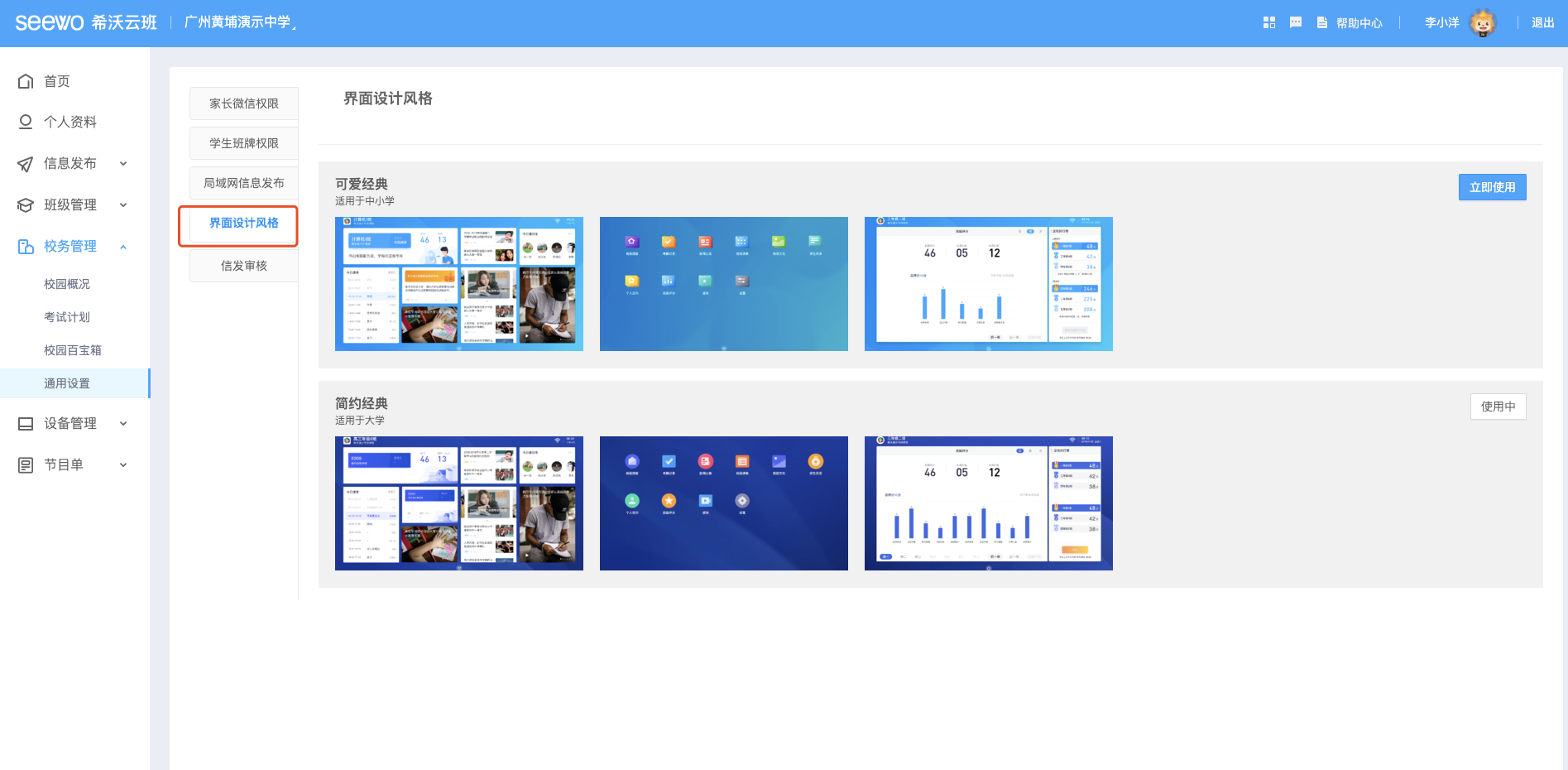Click the 个人资料 person icon
The width and height of the screenshot is (1568, 770).
click(x=26, y=122)
